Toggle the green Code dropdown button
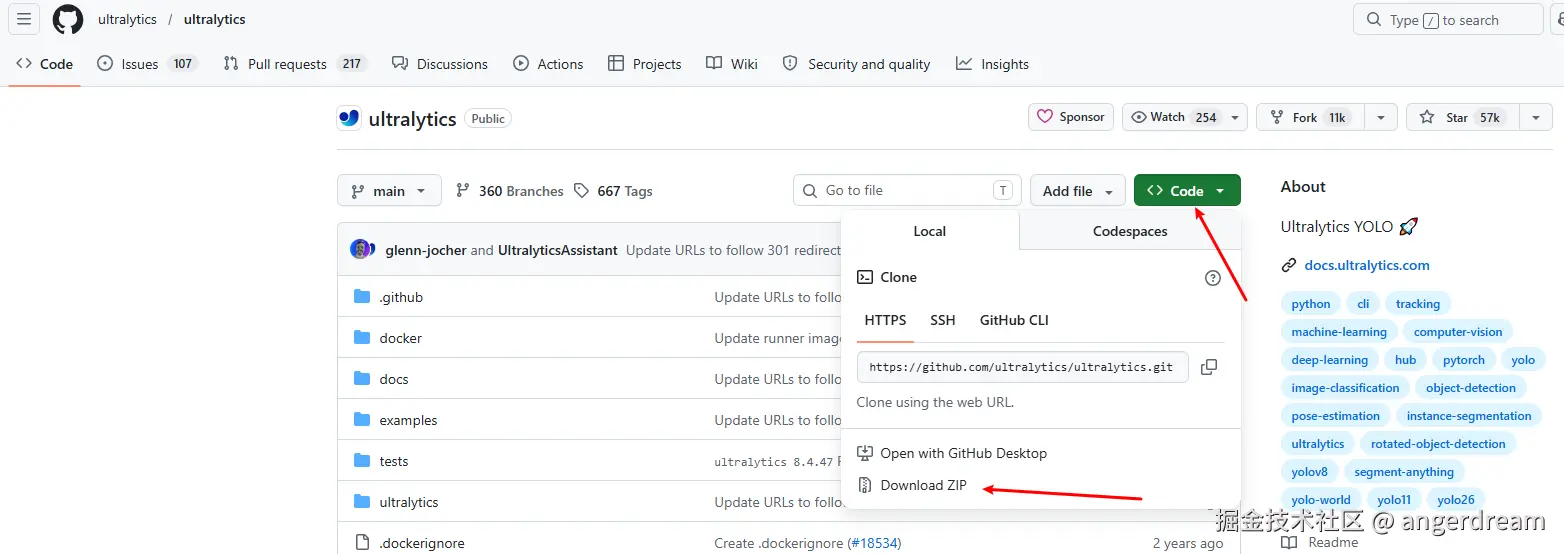The image size is (1564, 554). tap(1187, 191)
